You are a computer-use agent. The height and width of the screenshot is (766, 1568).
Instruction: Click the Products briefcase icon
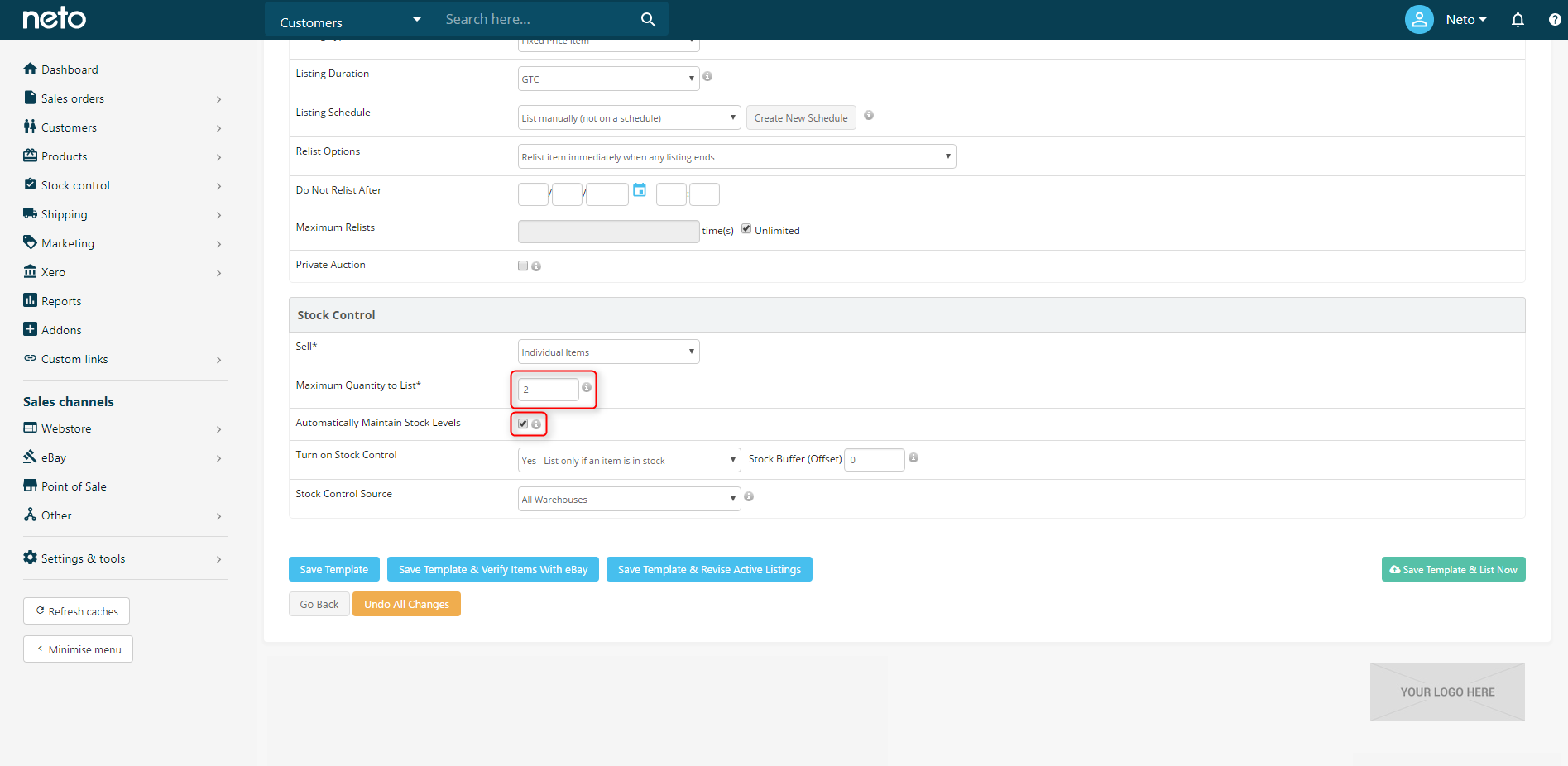31,156
